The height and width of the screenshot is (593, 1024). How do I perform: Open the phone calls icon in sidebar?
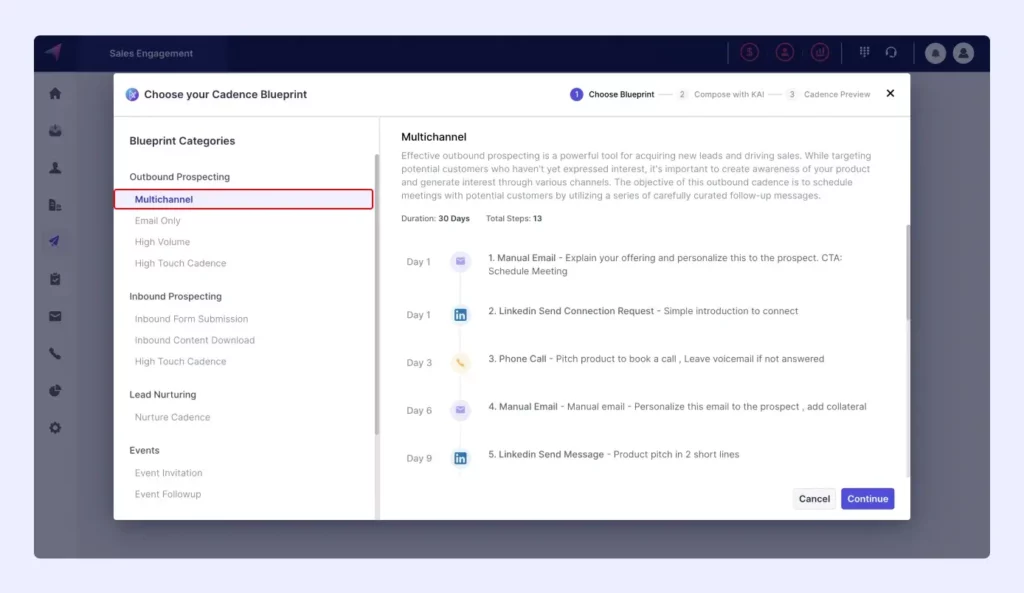pos(55,353)
